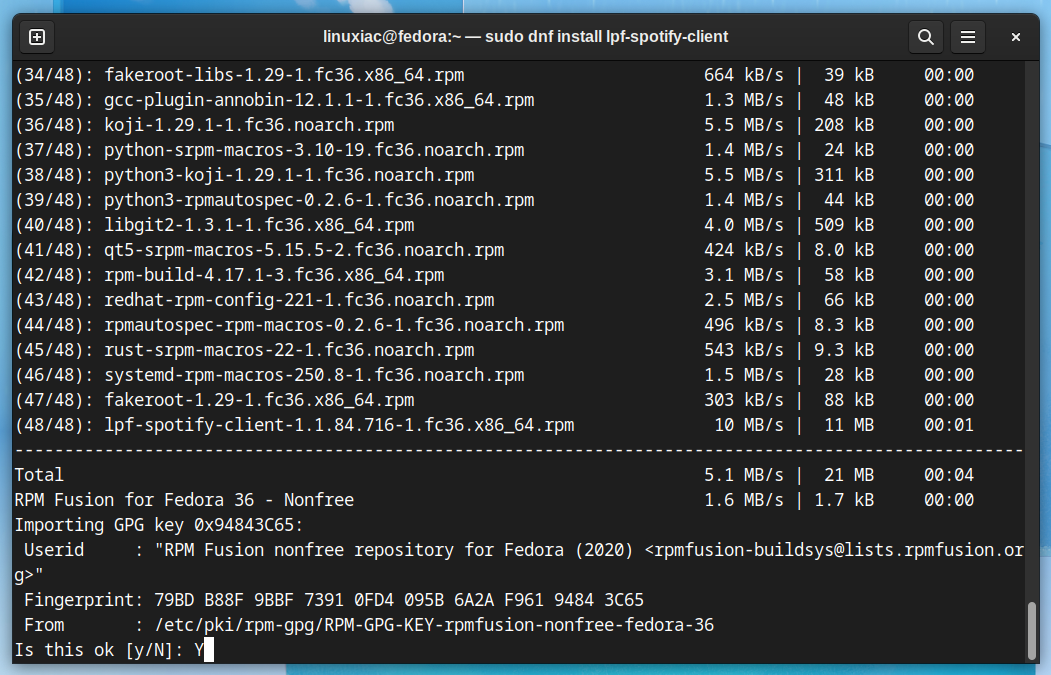Open the hamburger main menu
The width and height of the screenshot is (1051, 675).
tap(968, 37)
